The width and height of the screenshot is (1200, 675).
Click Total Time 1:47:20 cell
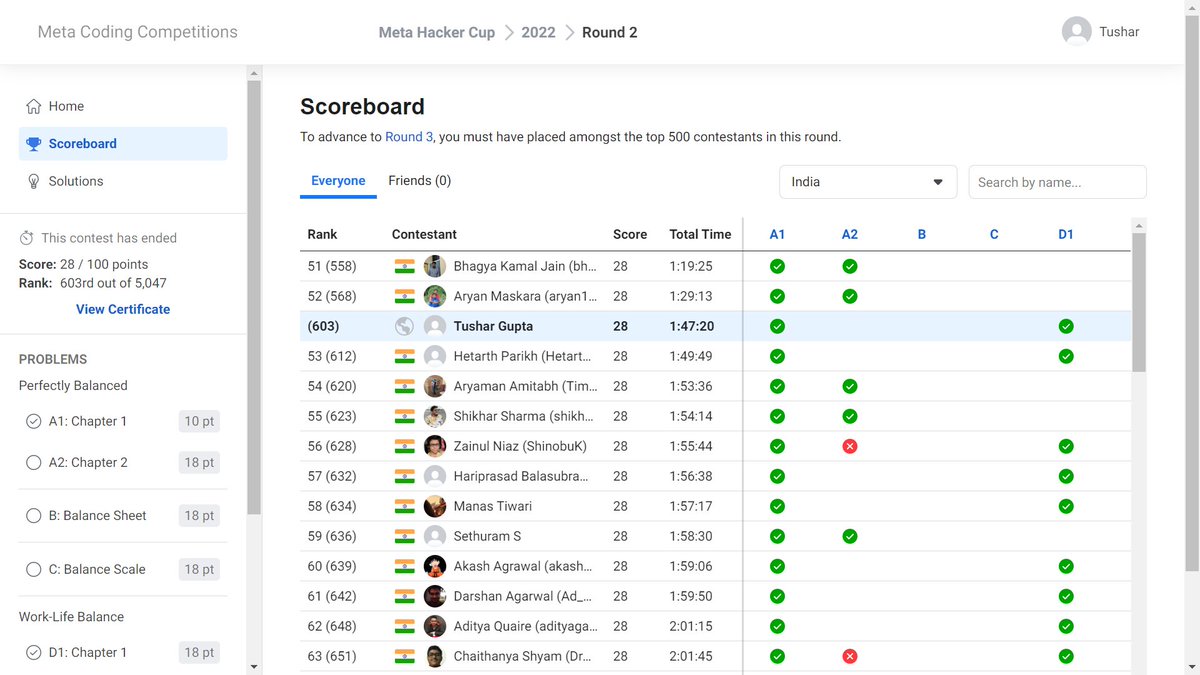click(691, 326)
